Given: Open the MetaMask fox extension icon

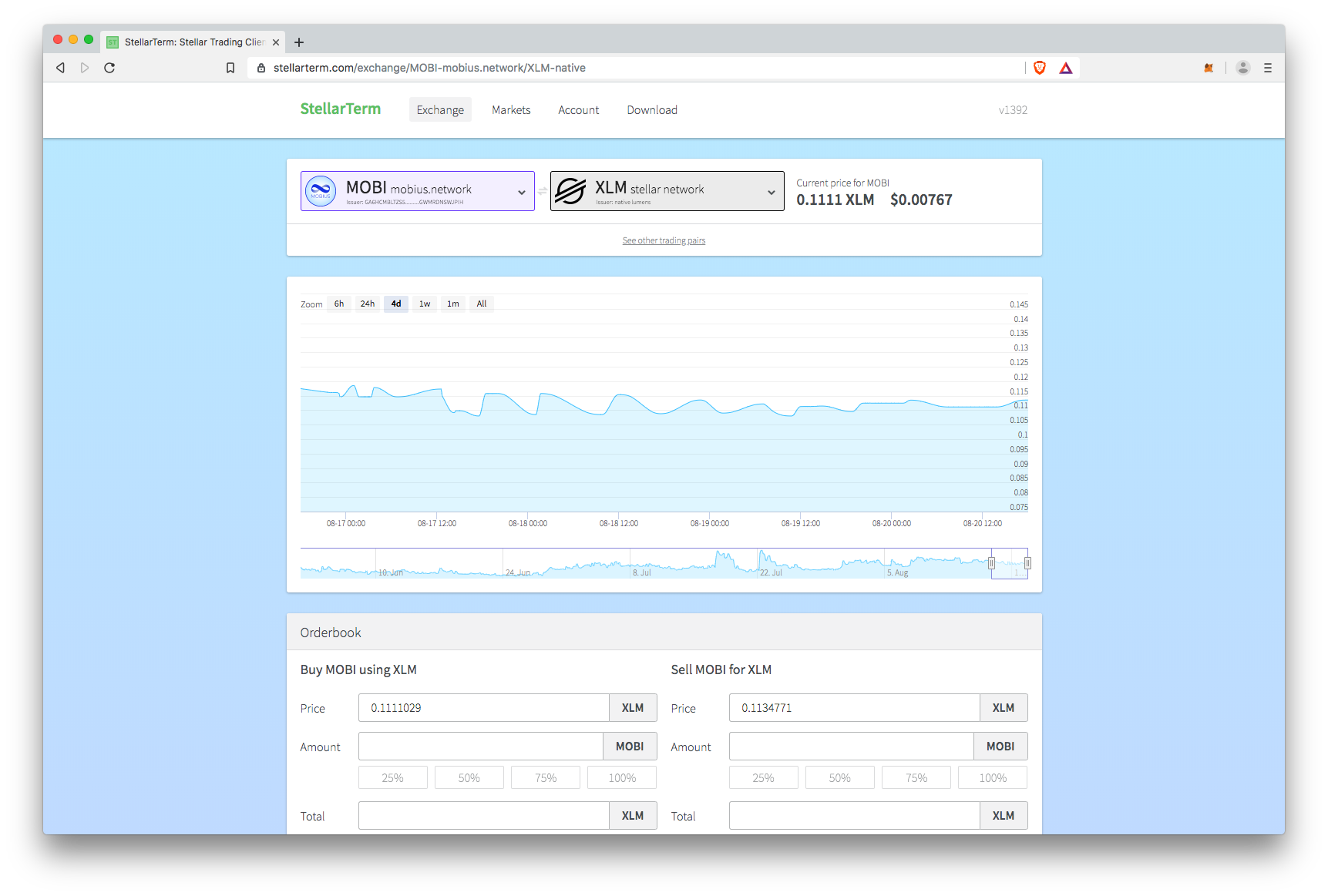Looking at the screenshot, I should tap(1209, 68).
